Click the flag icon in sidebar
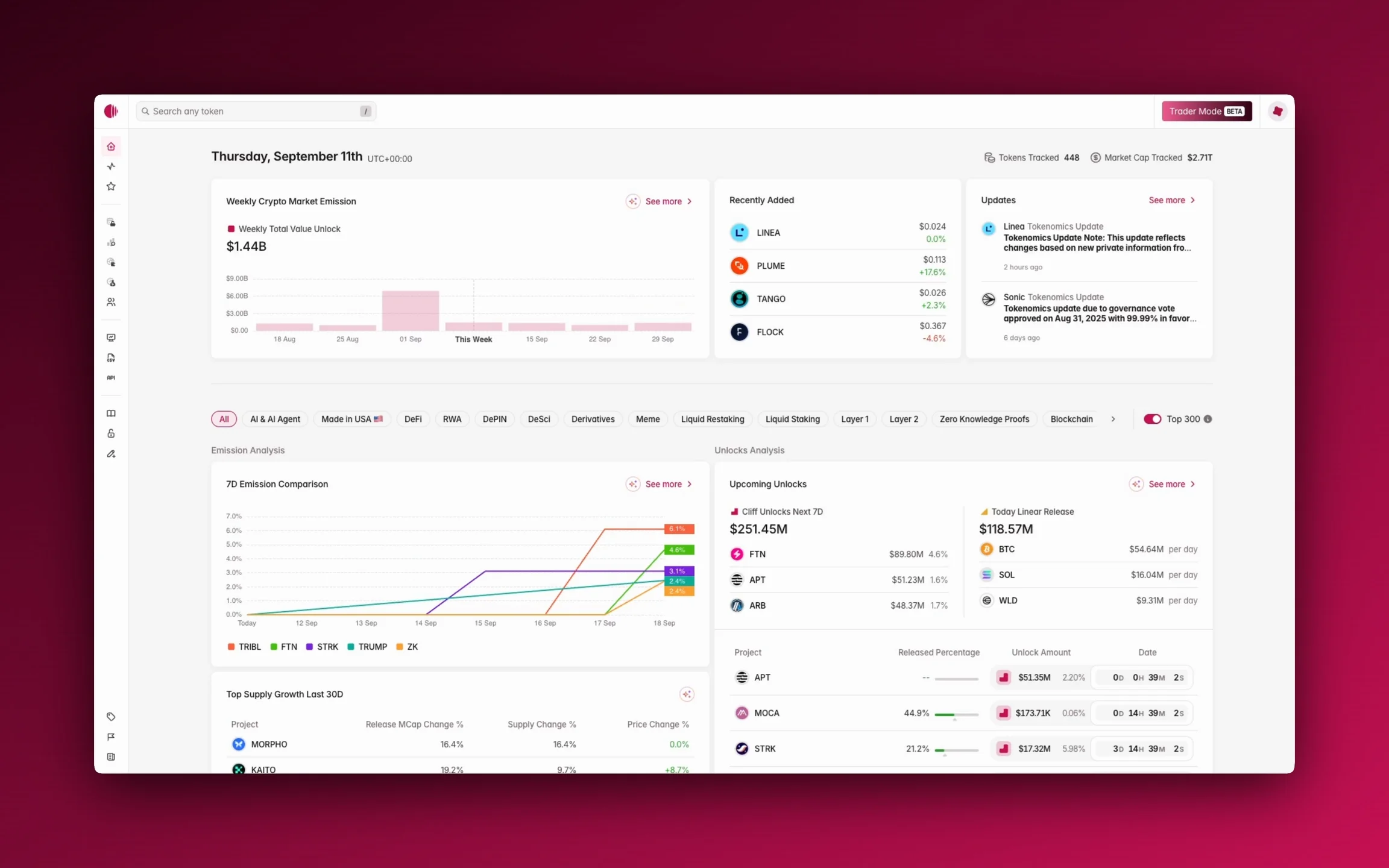This screenshot has height=868, width=1389. 111,737
